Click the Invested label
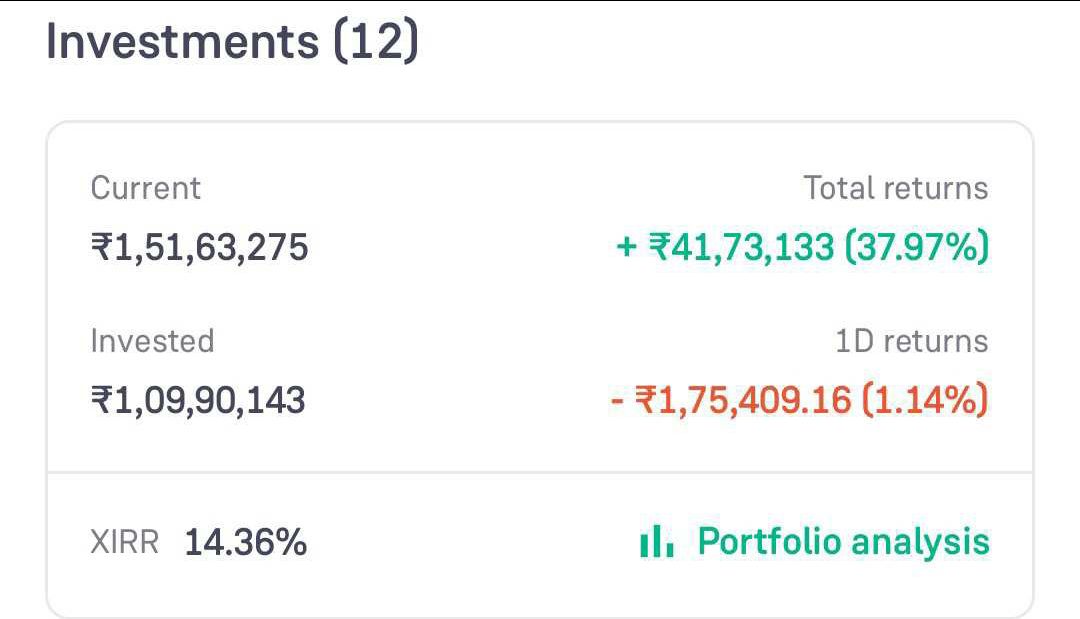1080x619 pixels. 152,341
